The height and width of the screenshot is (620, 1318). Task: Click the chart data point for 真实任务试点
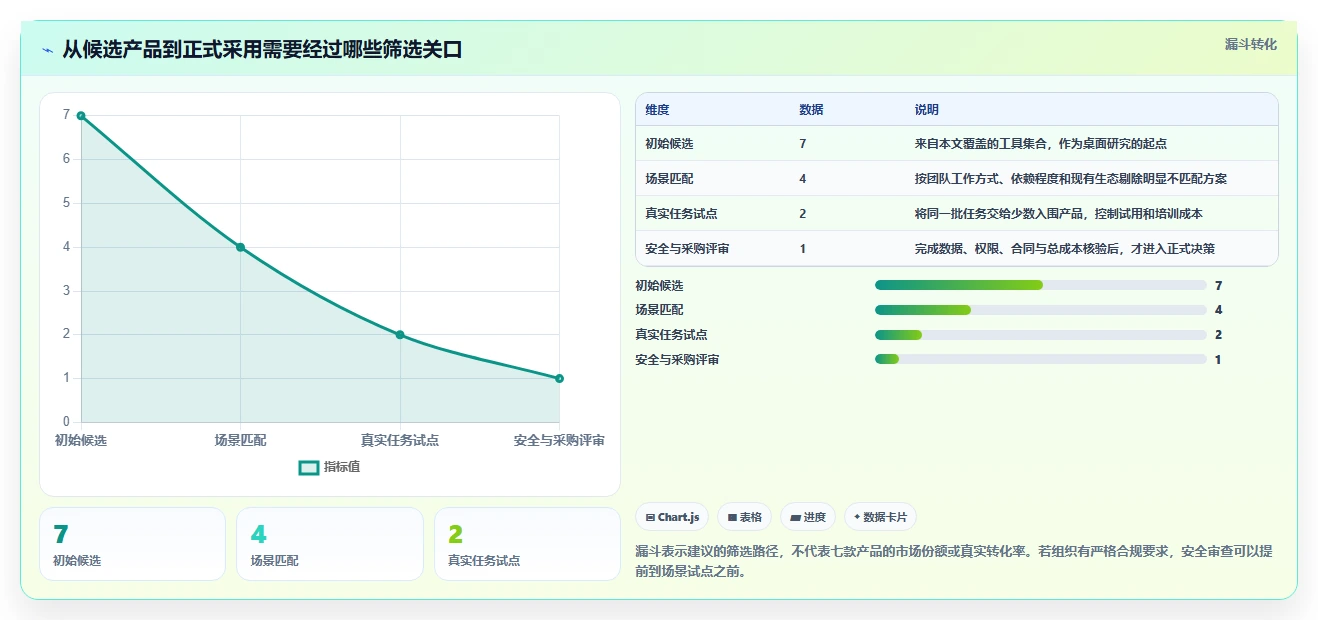coord(400,335)
